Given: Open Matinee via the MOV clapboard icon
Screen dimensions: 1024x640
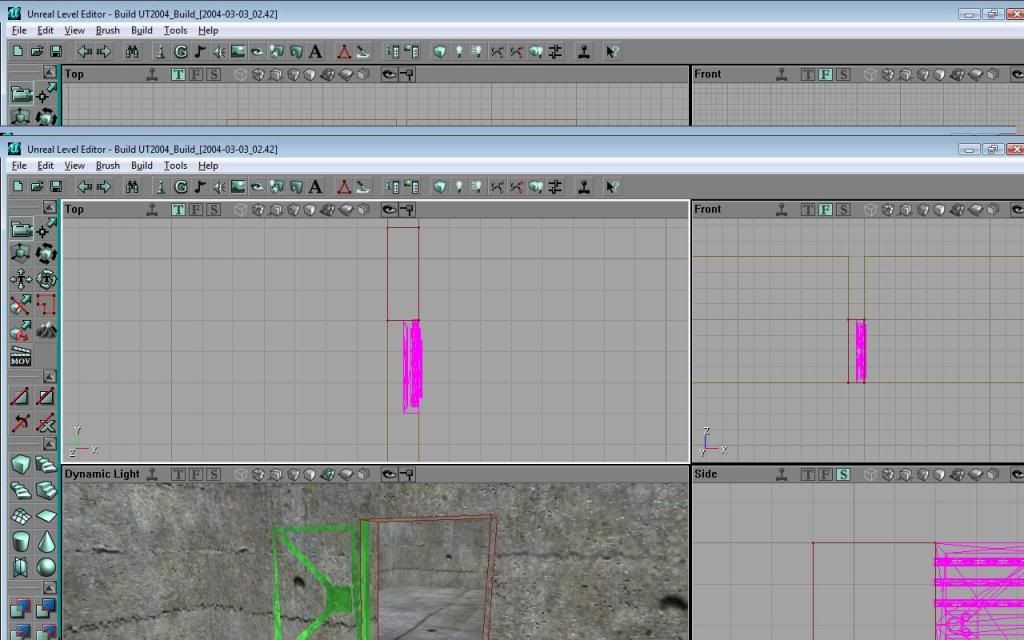Looking at the screenshot, I should pos(20,356).
